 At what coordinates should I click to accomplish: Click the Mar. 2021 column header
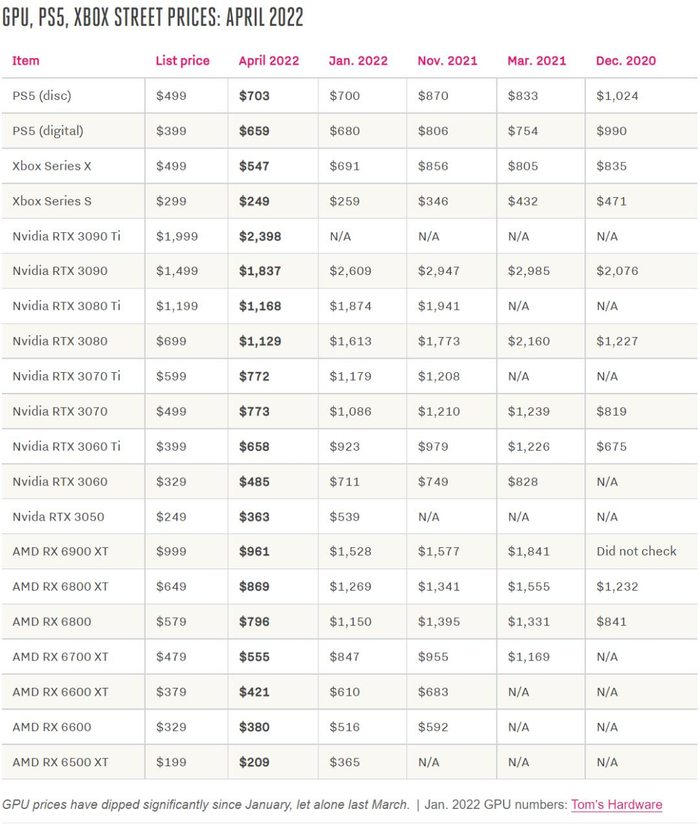[537, 61]
